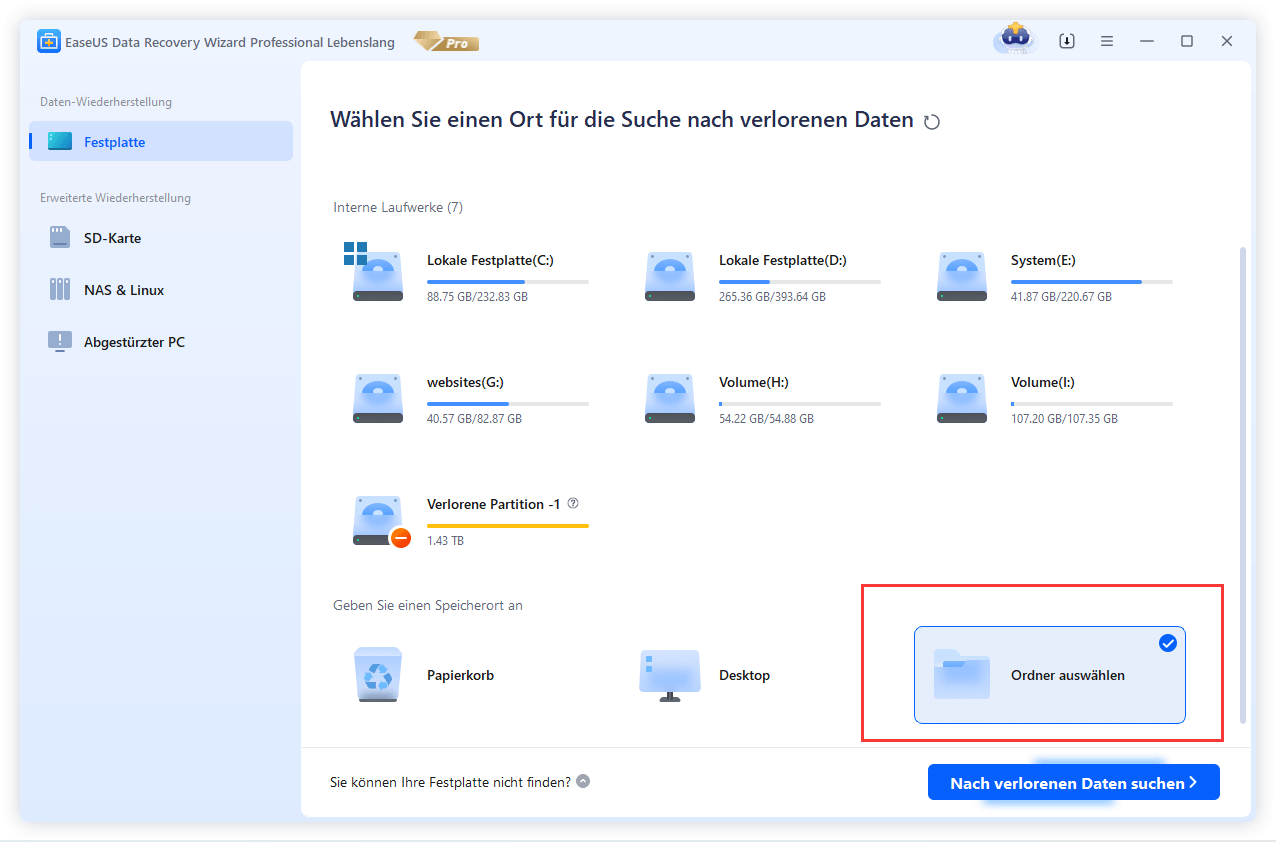Click '41.87 GB/220.67 GB' size text
This screenshot has width=1276, height=842.
(x=1061, y=297)
